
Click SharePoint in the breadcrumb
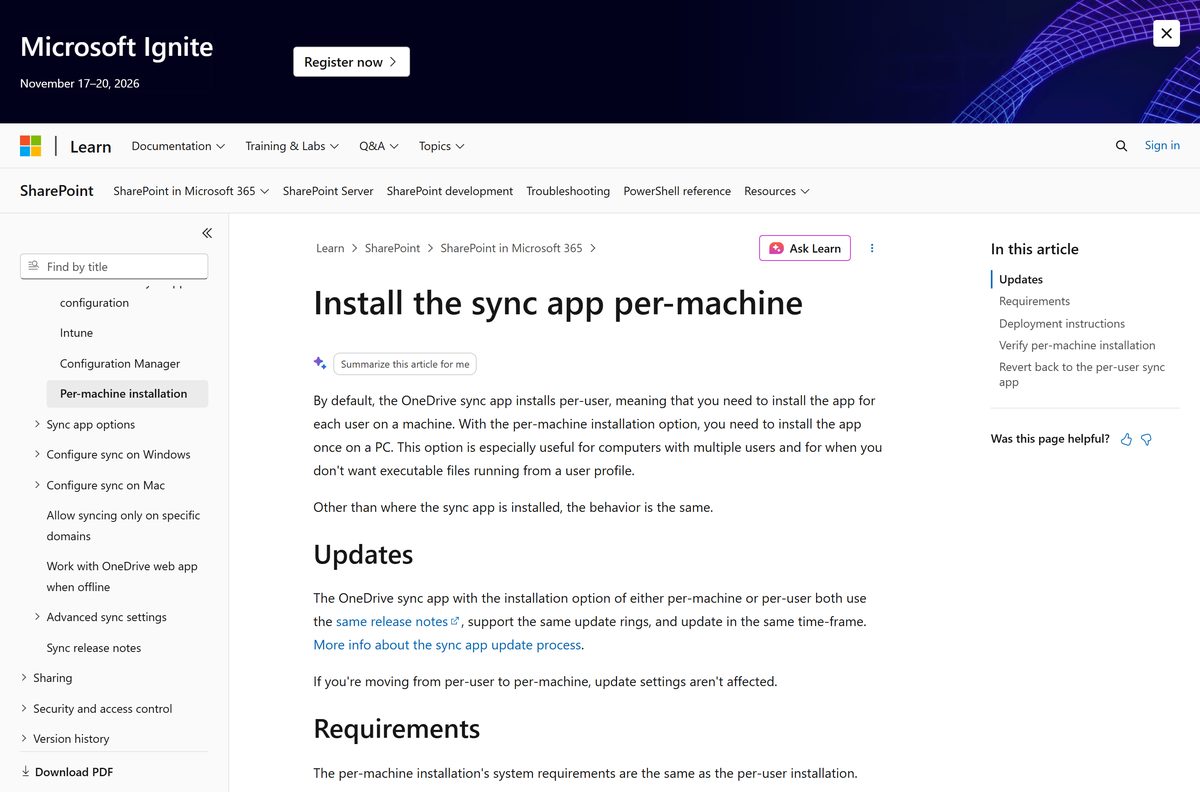click(x=393, y=248)
